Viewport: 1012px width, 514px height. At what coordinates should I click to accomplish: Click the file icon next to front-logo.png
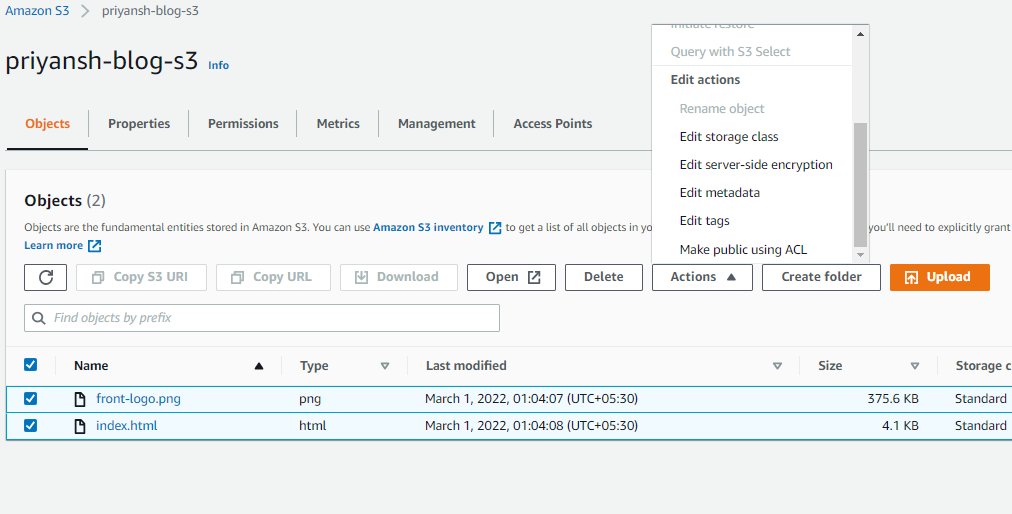[x=80, y=399]
